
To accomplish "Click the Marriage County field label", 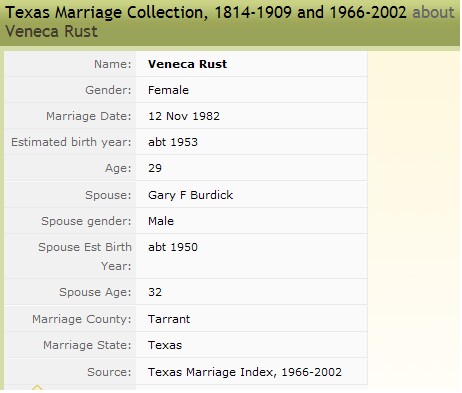I will tap(82, 319).
